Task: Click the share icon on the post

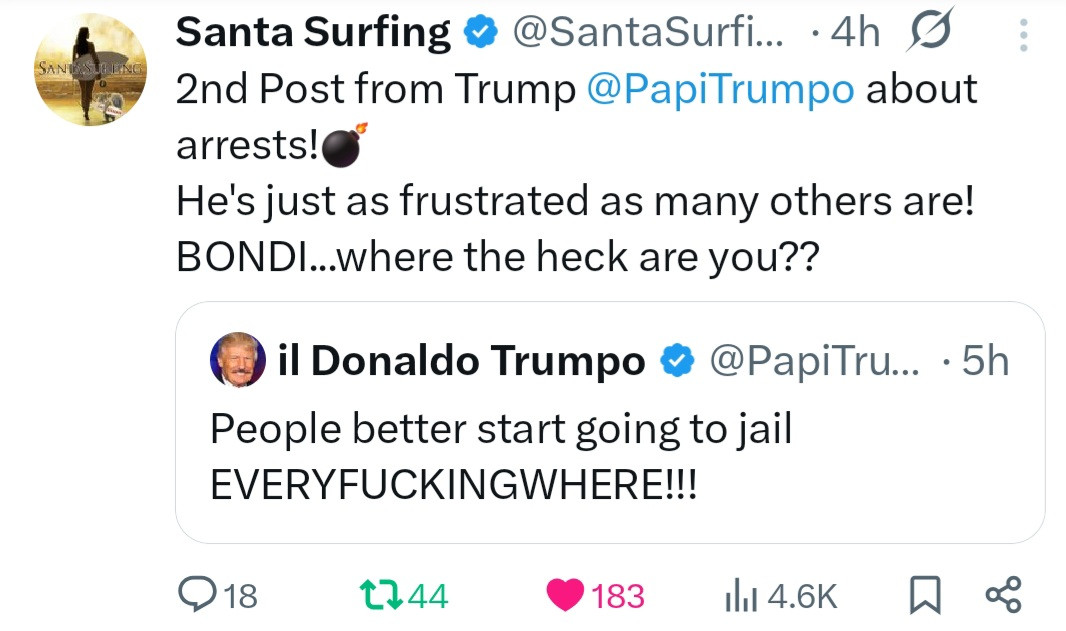Action: coord(1003,594)
